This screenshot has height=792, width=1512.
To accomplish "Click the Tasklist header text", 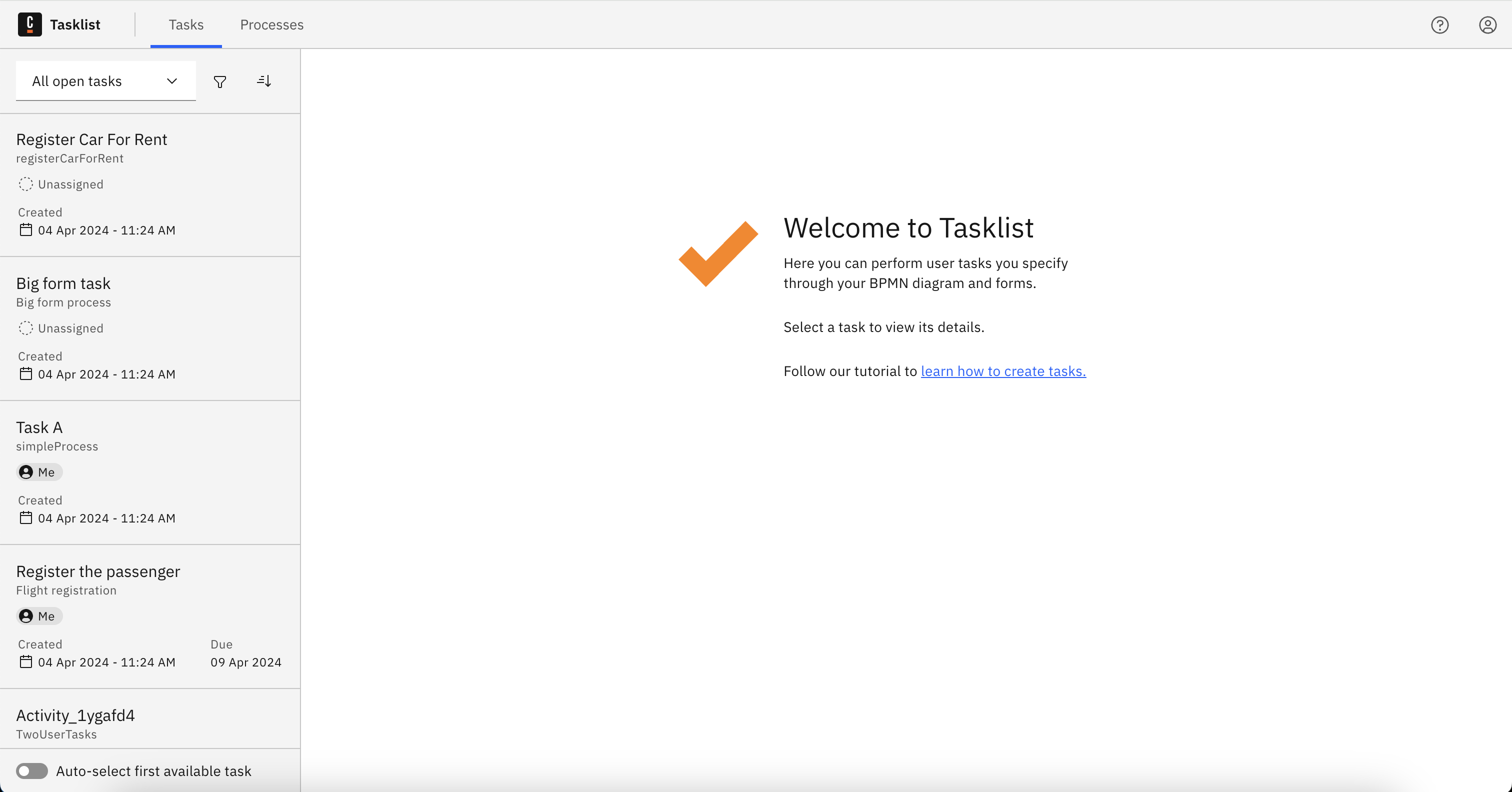I will (x=75, y=24).
